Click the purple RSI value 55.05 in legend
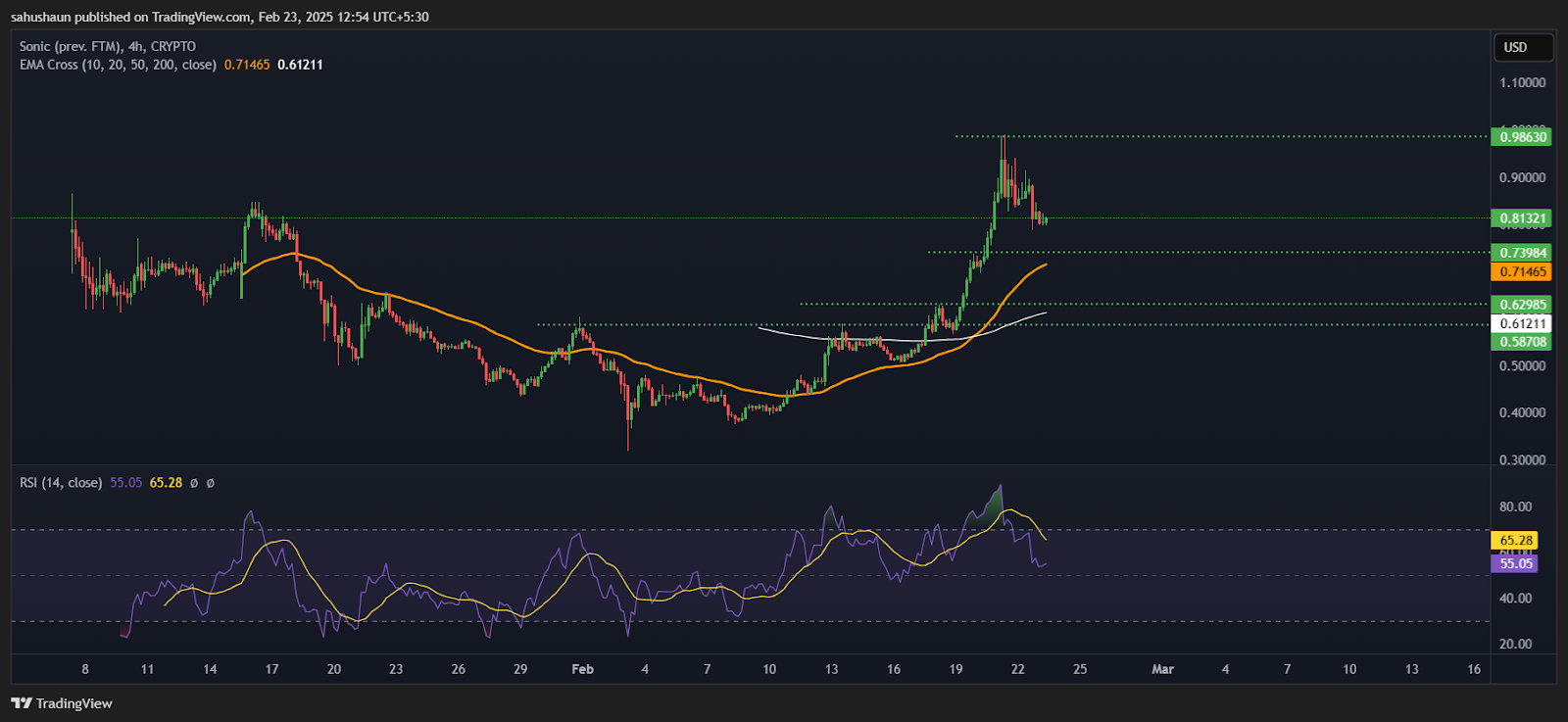This screenshot has width=1568, height=722. 125,483
